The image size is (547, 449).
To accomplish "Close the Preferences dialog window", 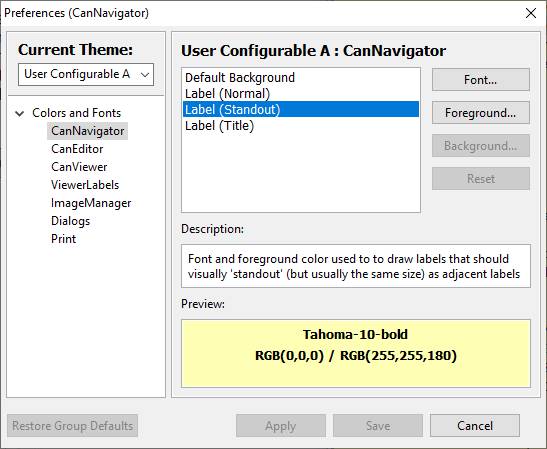I will point(531,13).
